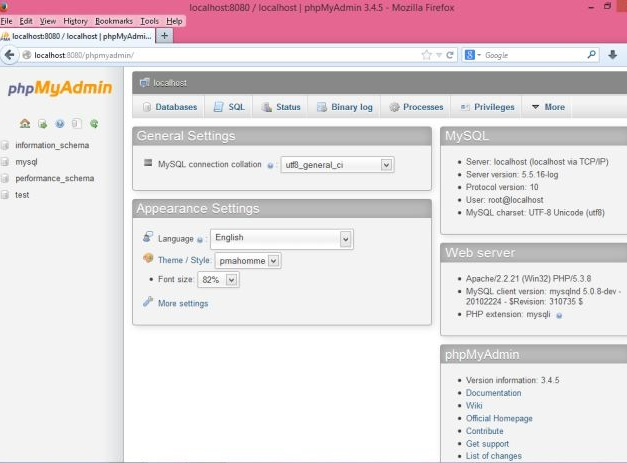The width and height of the screenshot is (627, 463).
Task: Click help icon next to Language label
Action: tap(200, 239)
